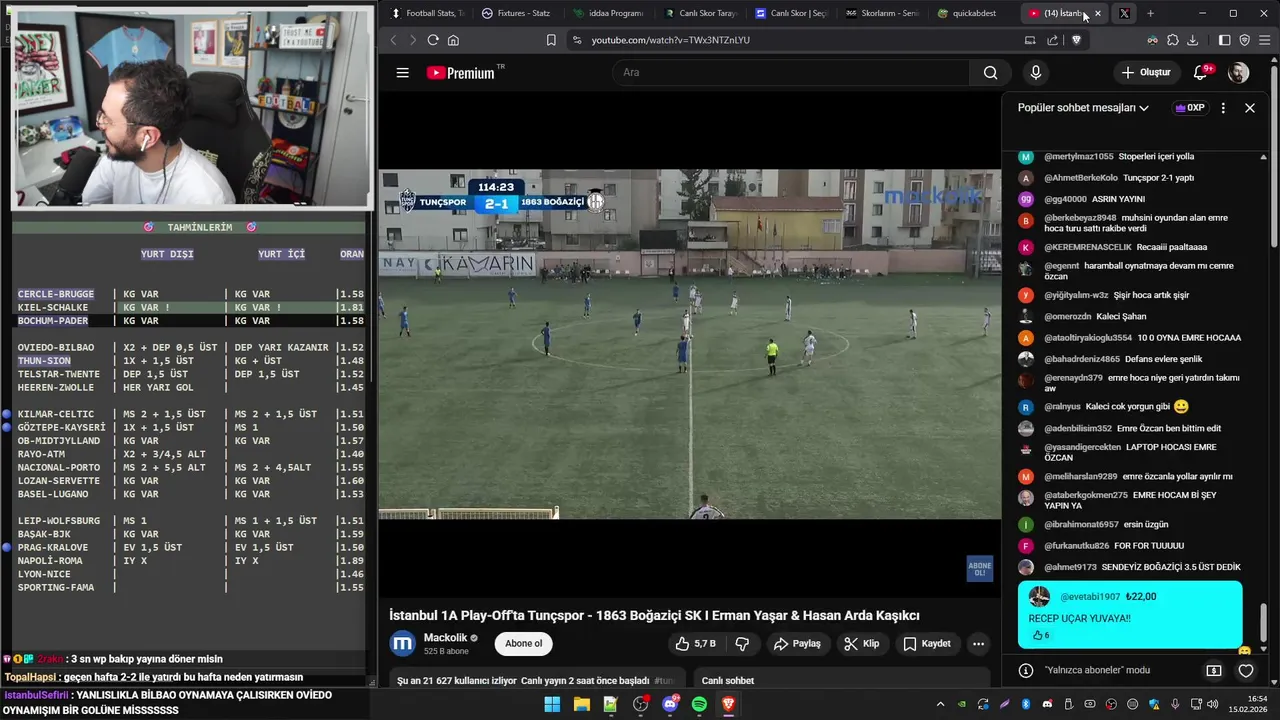This screenshot has height=720, width=1280.
Task: Start voice search with the microphone icon
Action: pos(1035,72)
